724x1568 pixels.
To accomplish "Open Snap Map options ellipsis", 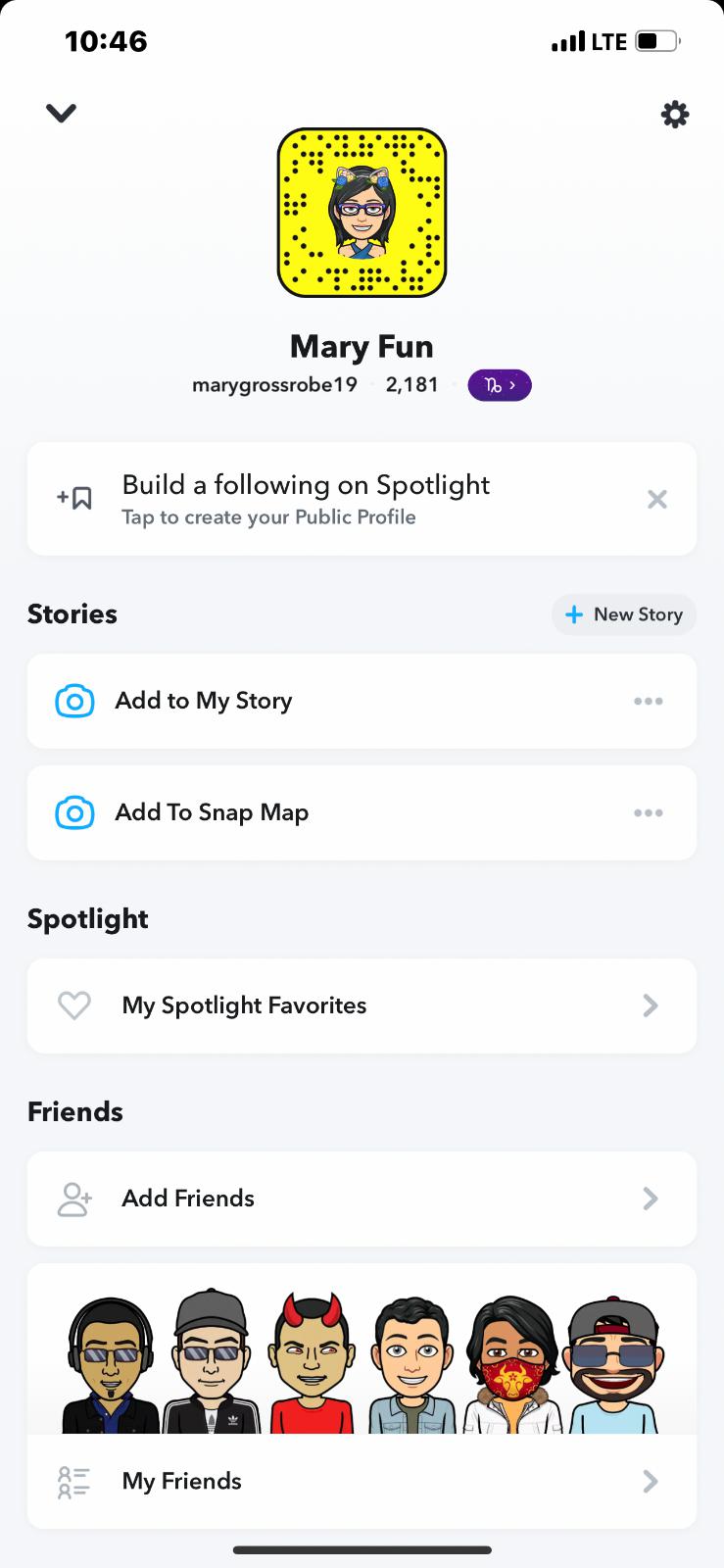I will [x=648, y=813].
